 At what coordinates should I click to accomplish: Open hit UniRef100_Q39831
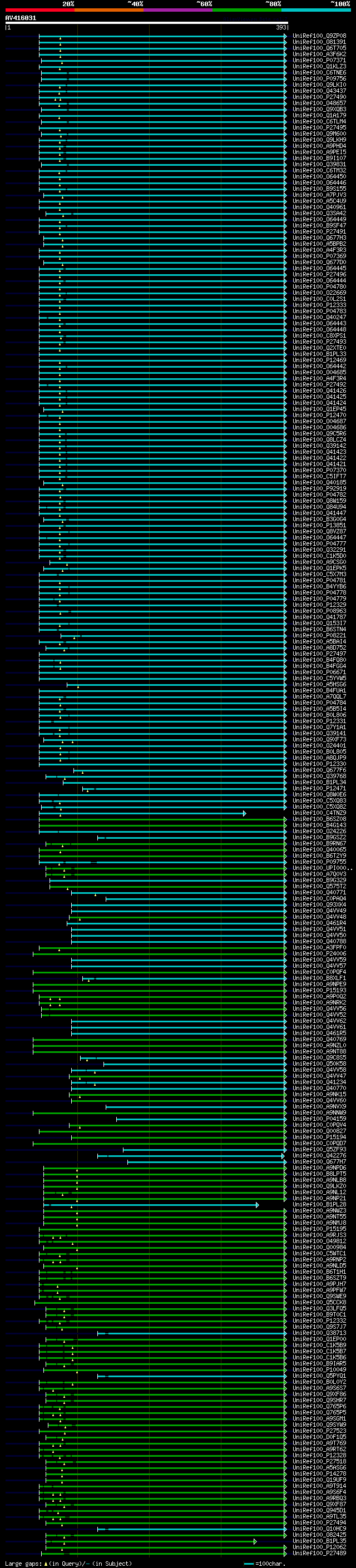(319, 165)
